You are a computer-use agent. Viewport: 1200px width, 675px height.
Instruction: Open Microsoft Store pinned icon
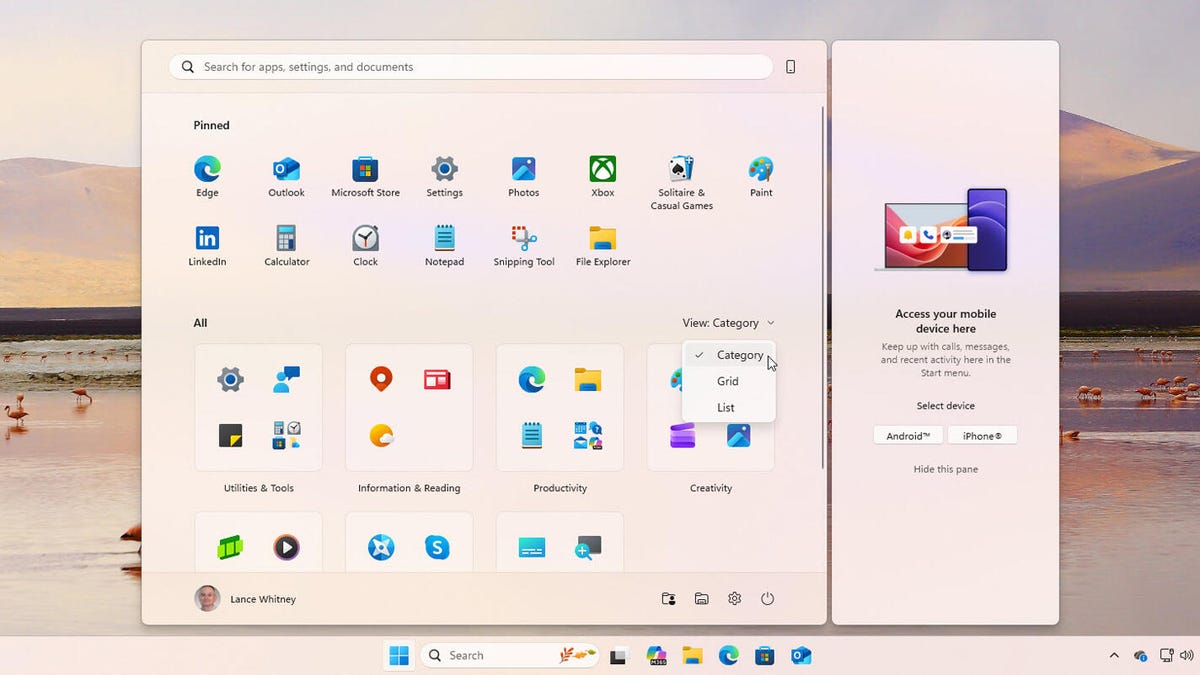tap(365, 169)
